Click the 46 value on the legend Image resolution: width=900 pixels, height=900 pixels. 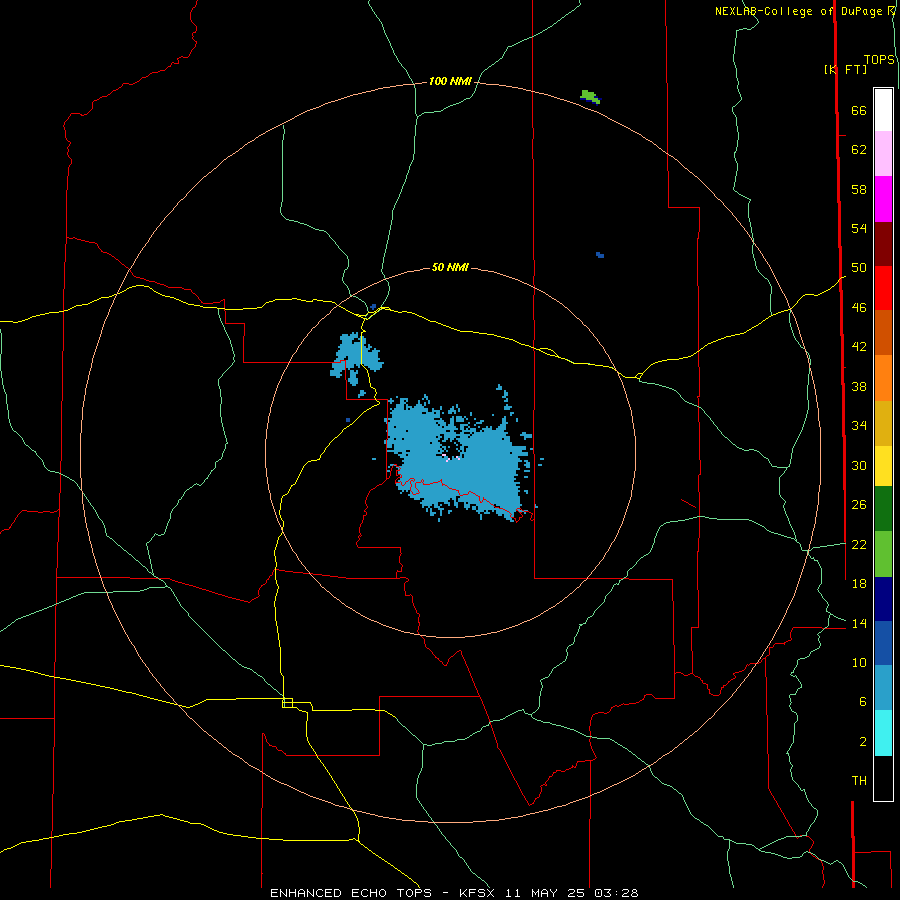pos(859,307)
